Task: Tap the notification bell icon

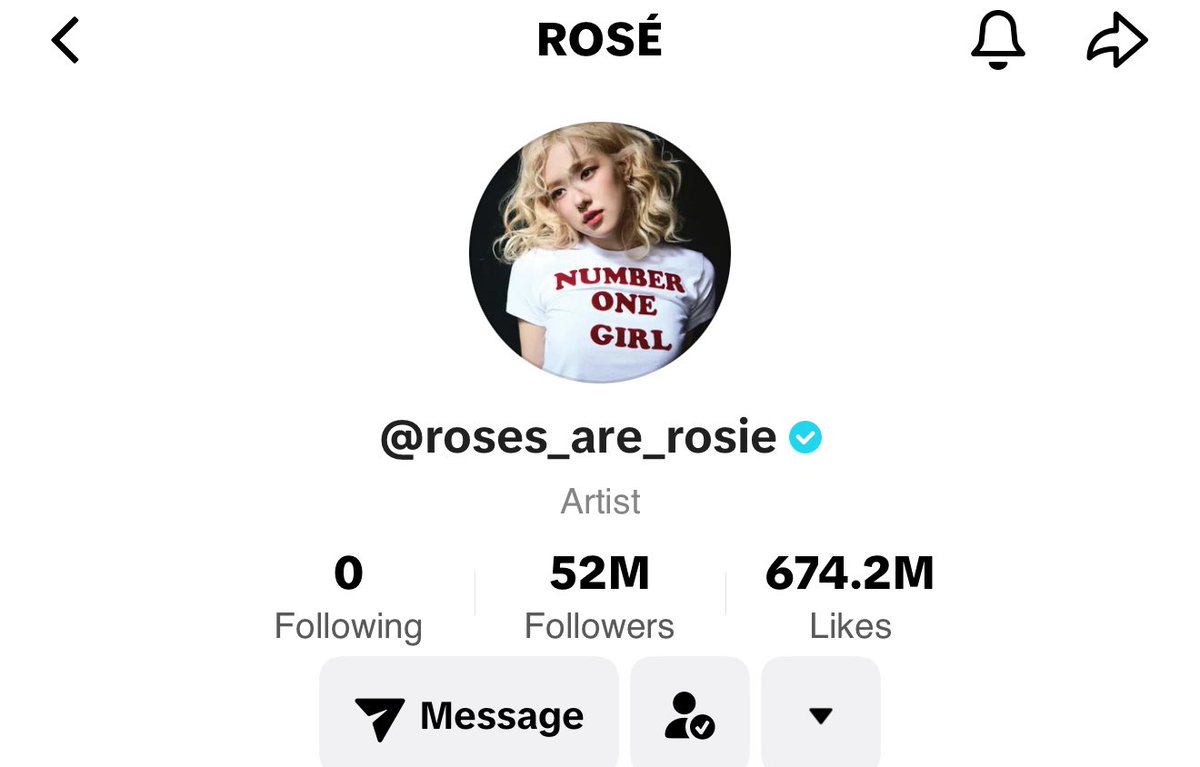Action: (x=998, y=42)
